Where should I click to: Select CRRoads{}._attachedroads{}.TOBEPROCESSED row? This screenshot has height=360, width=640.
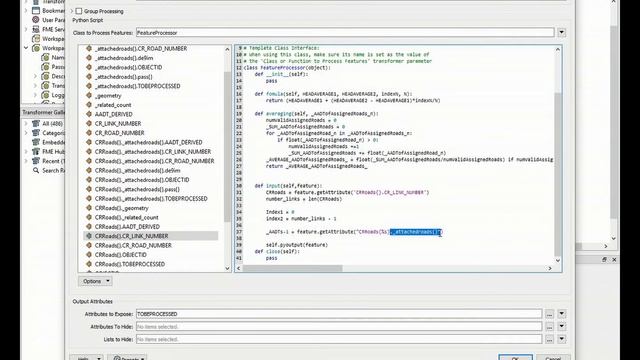point(151,198)
